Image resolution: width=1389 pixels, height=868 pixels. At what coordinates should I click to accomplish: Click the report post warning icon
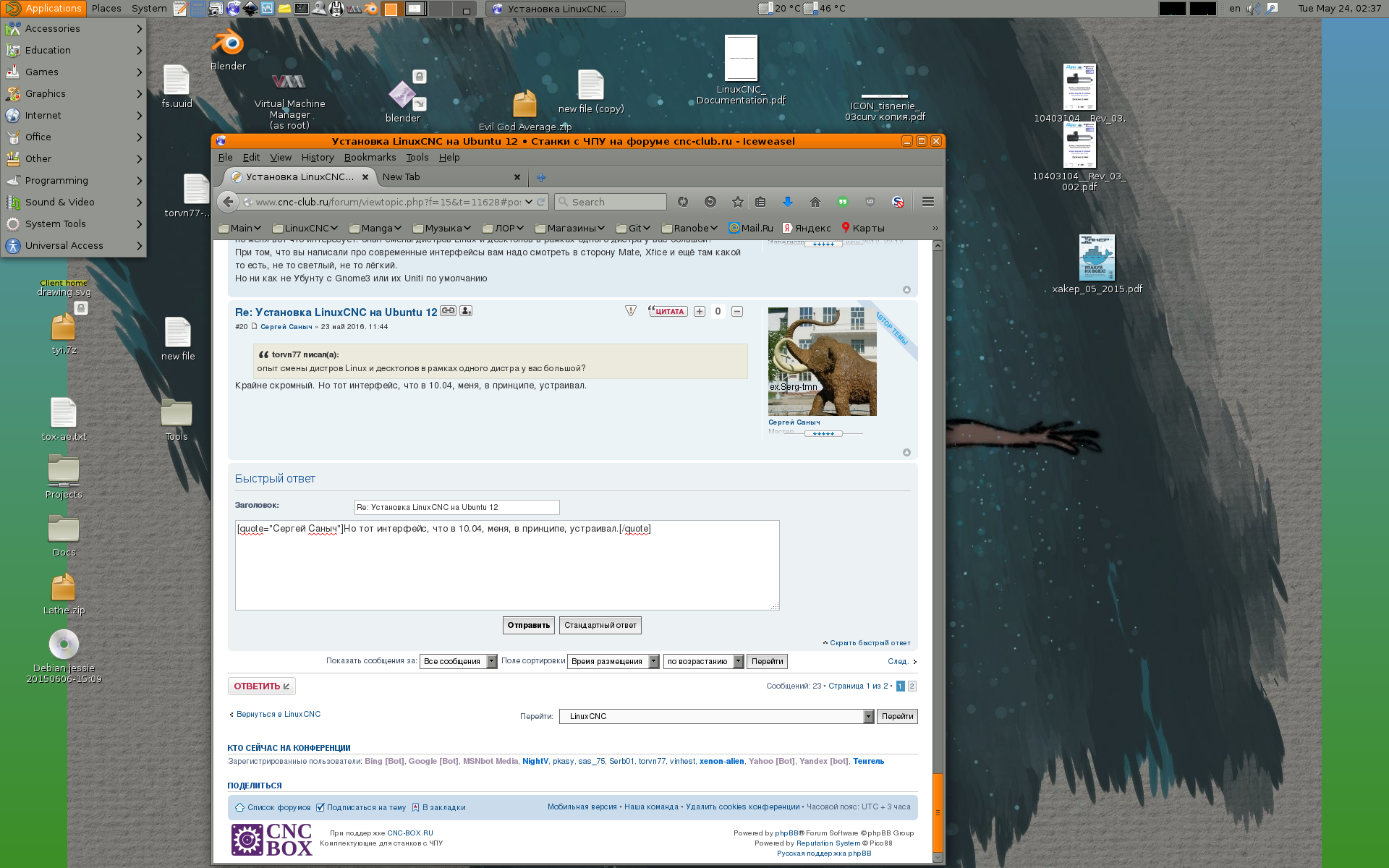point(631,311)
